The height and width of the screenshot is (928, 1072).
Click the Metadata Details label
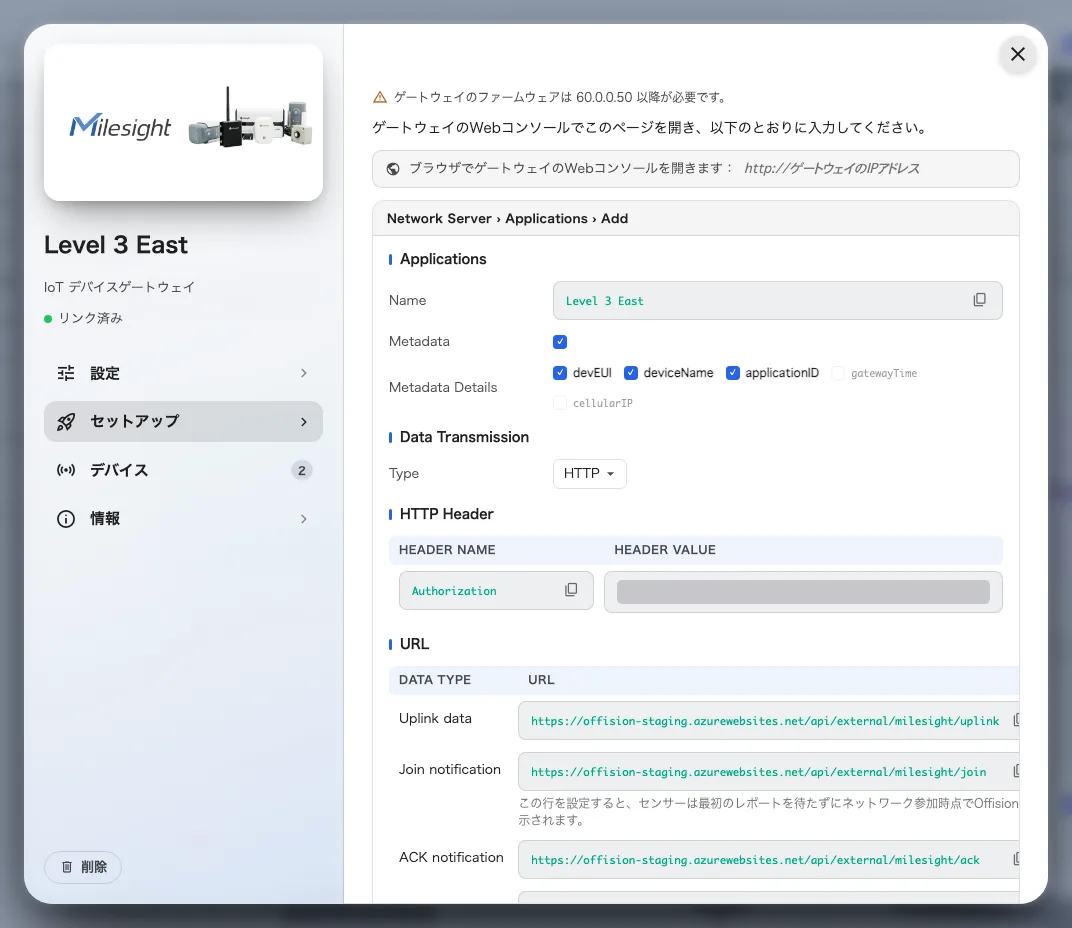(x=443, y=387)
